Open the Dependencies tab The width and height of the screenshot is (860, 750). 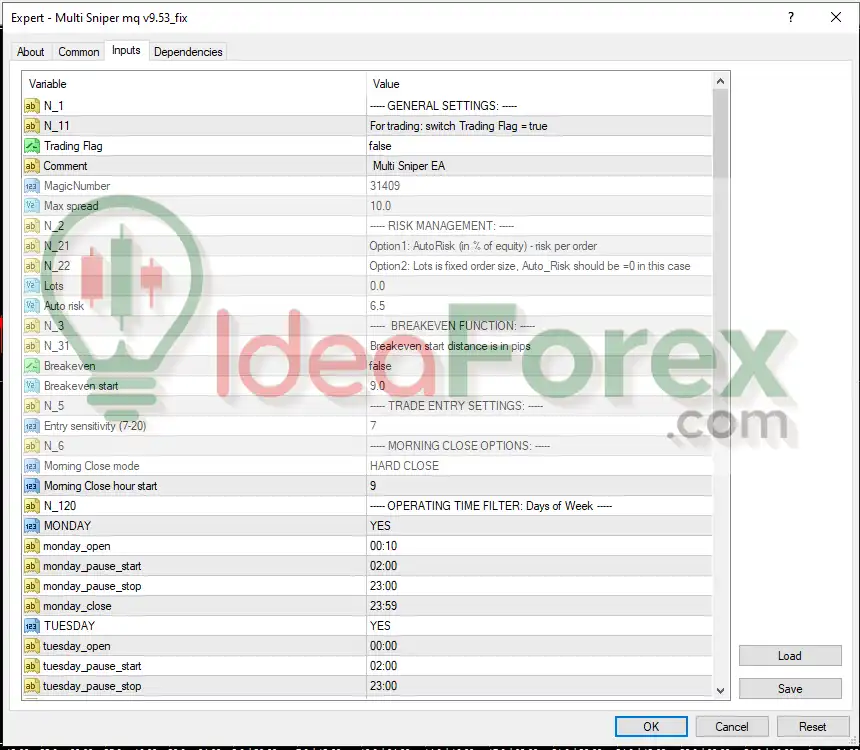click(x=188, y=52)
